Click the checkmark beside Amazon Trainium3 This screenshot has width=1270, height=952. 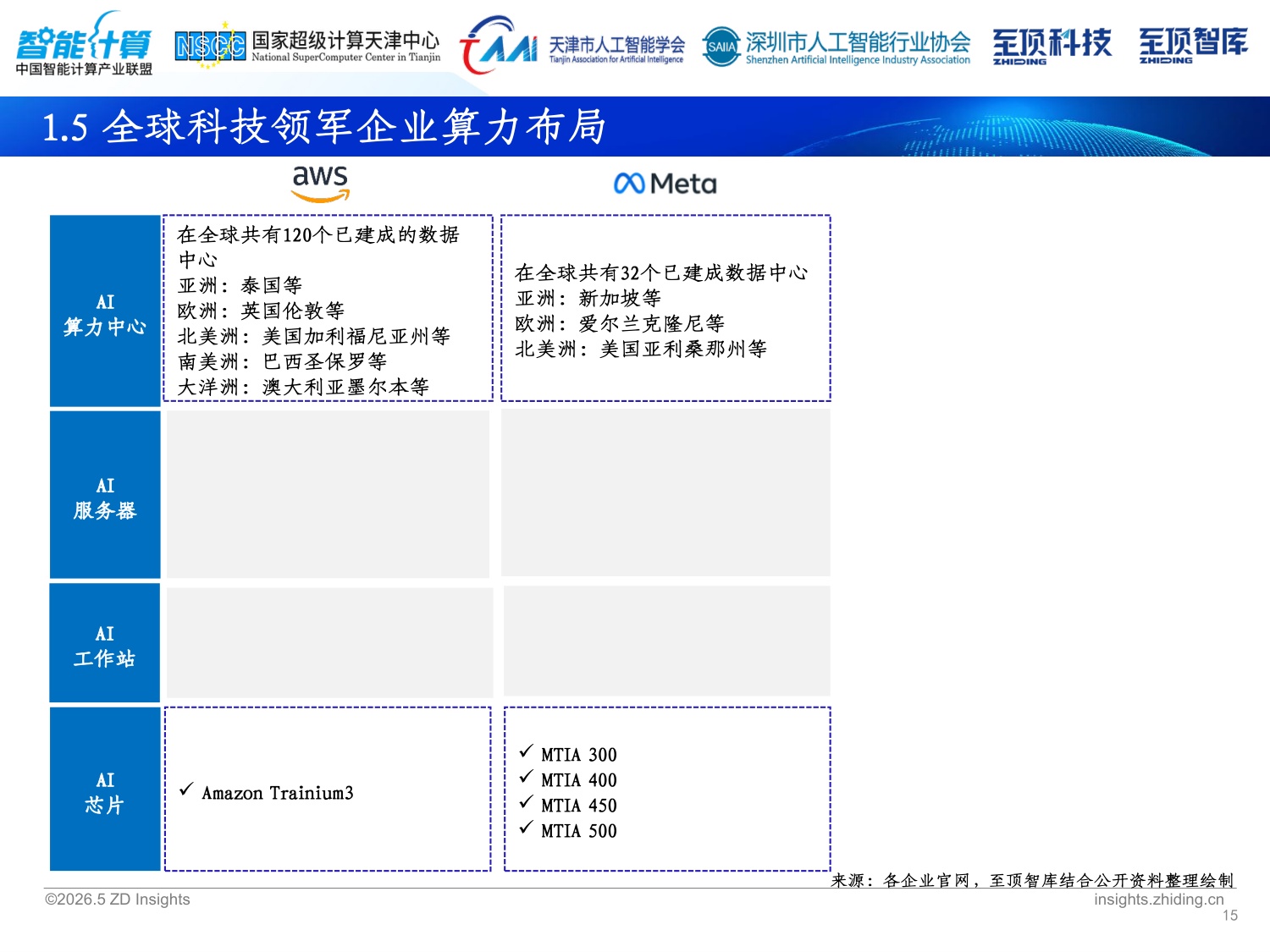pyautogui.click(x=186, y=790)
